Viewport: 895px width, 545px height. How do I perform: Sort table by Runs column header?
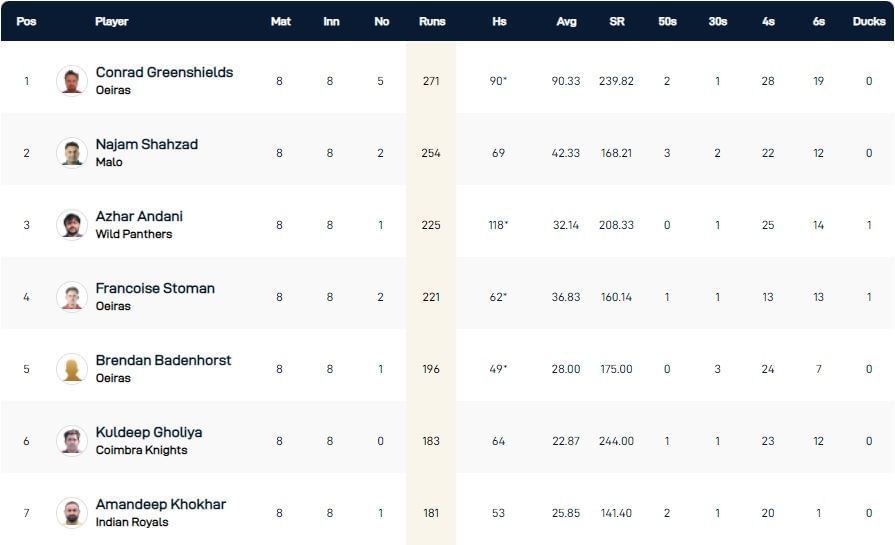(x=431, y=21)
